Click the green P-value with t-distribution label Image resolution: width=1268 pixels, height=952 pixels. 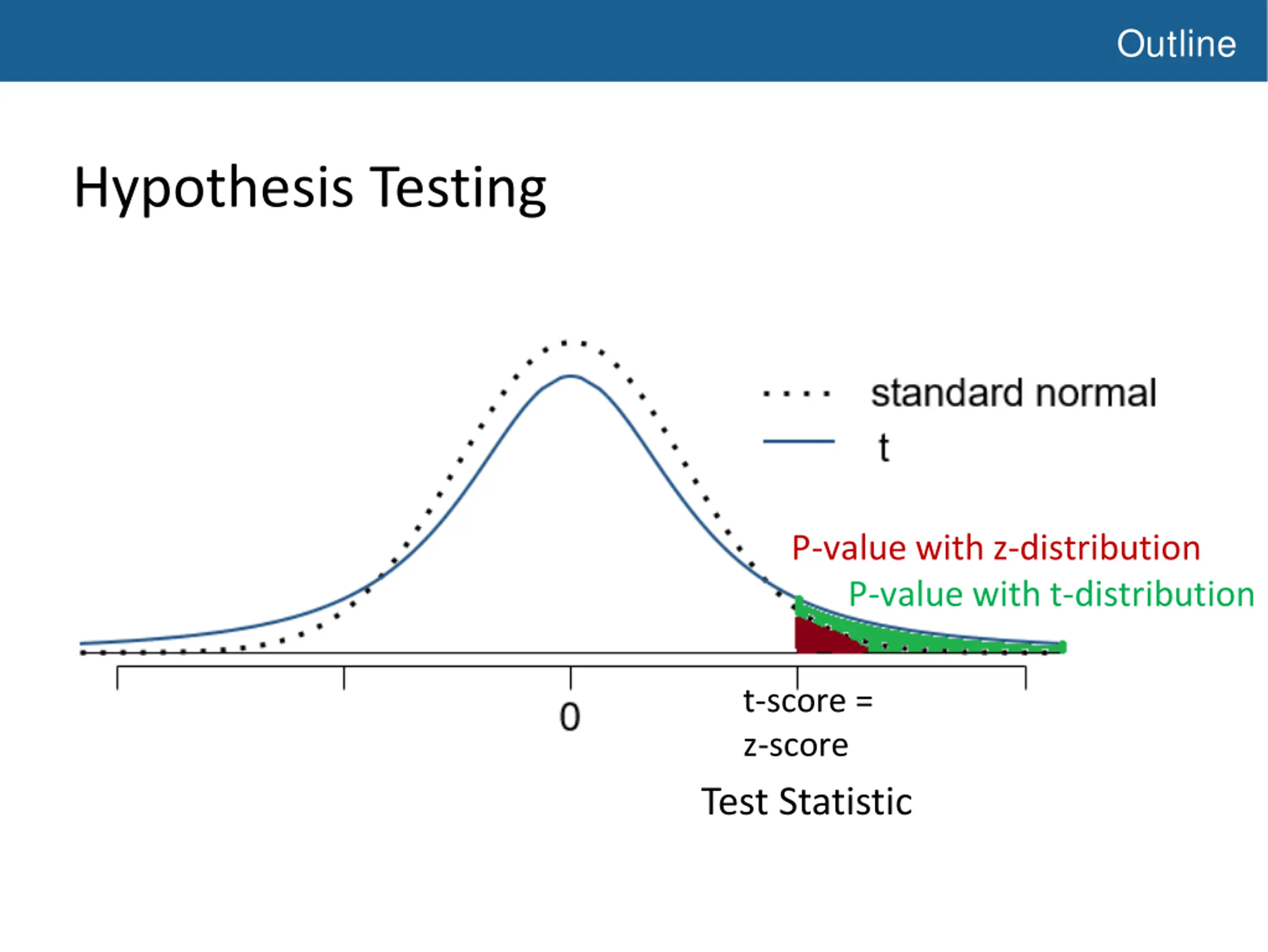coord(1052,594)
